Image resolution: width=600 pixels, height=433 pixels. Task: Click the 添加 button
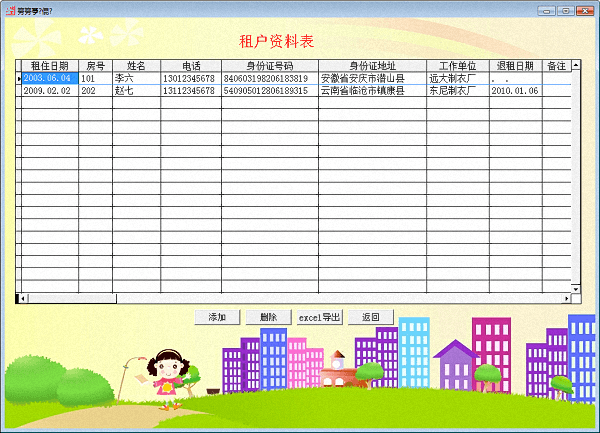[x=217, y=317]
